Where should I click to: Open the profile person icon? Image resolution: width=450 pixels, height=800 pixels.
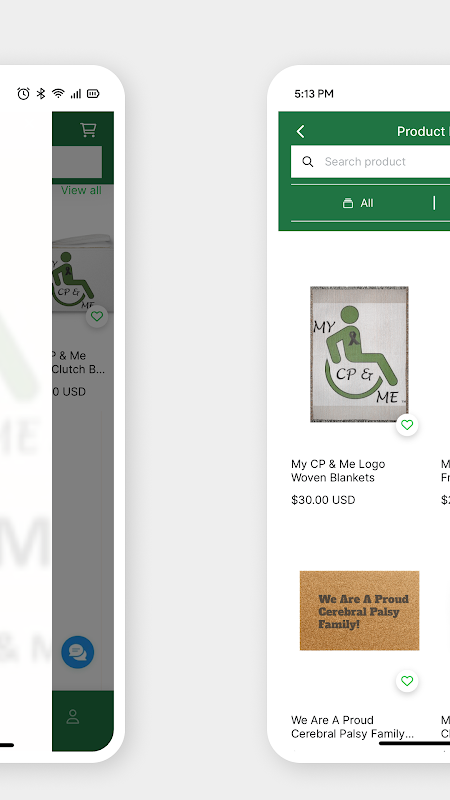coord(73,716)
